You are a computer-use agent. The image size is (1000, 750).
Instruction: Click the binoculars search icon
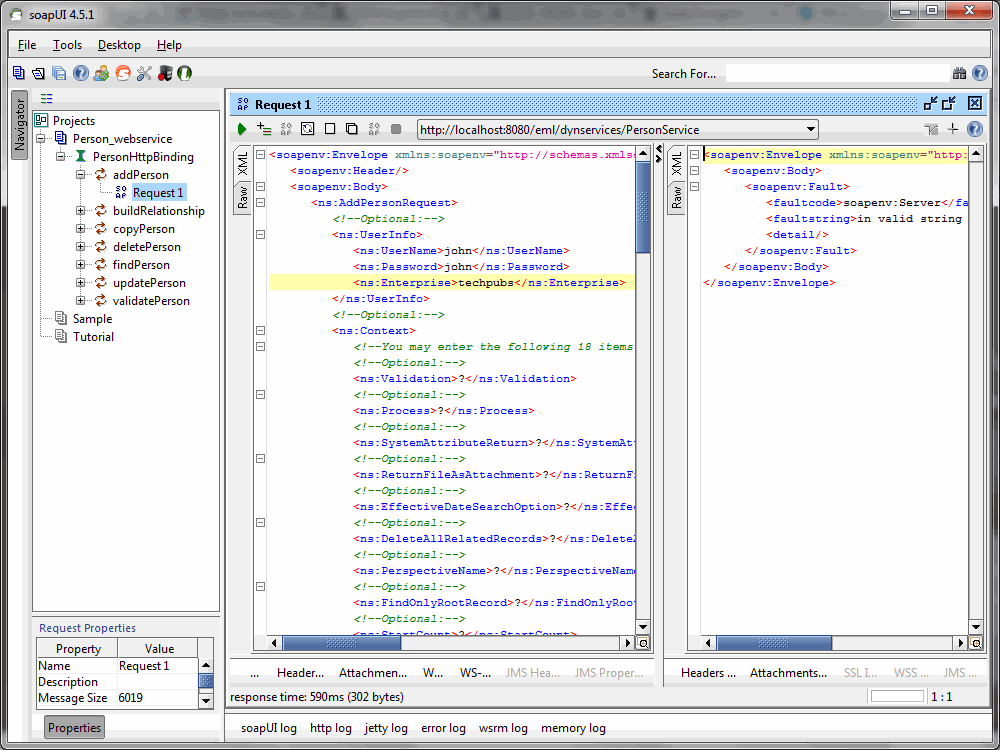pos(959,73)
